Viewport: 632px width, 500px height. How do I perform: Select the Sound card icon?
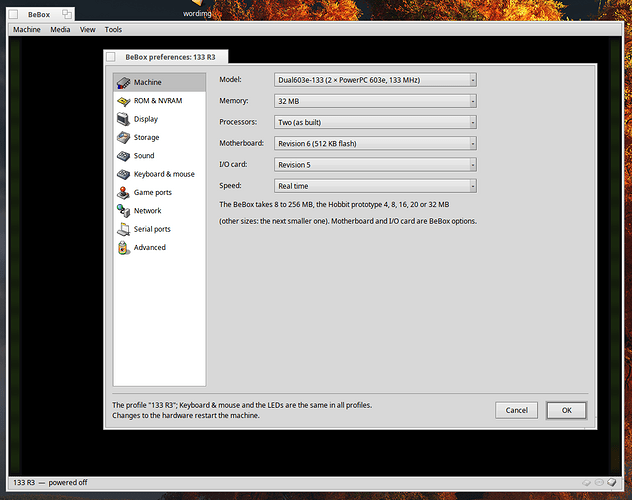pyautogui.click(x=123, y=156)
